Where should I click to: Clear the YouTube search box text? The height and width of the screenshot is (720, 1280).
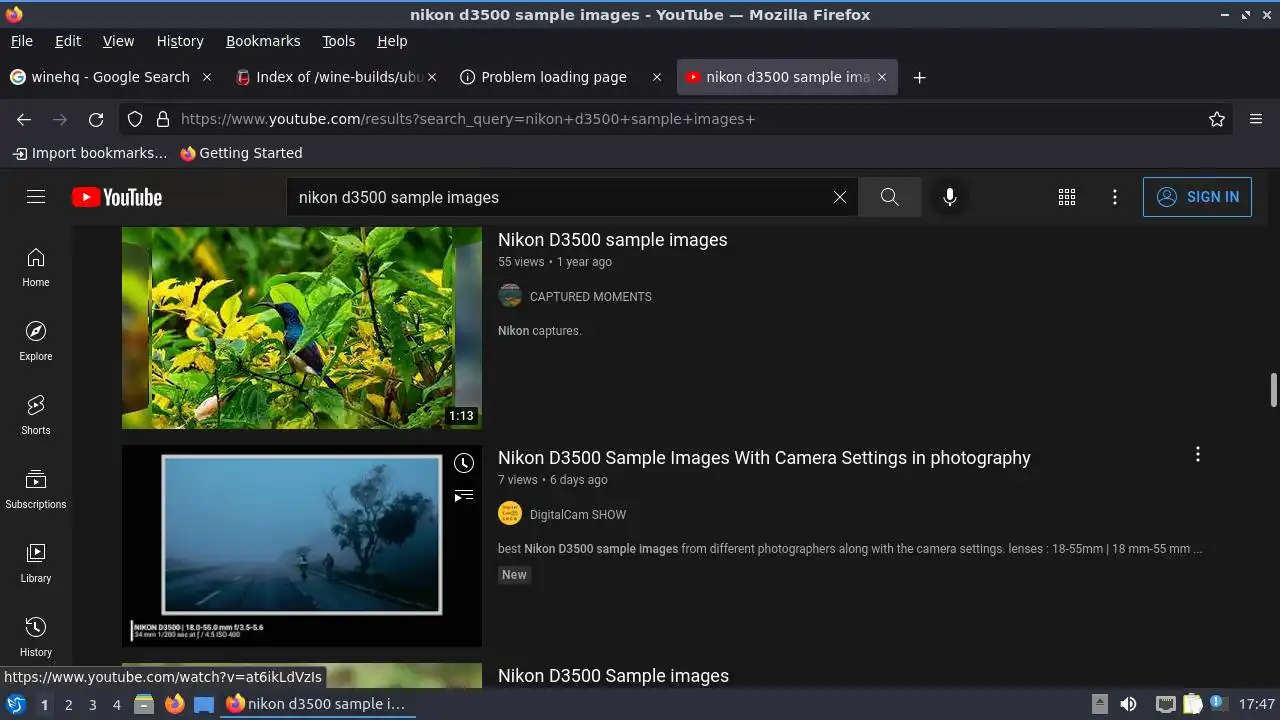840,197
